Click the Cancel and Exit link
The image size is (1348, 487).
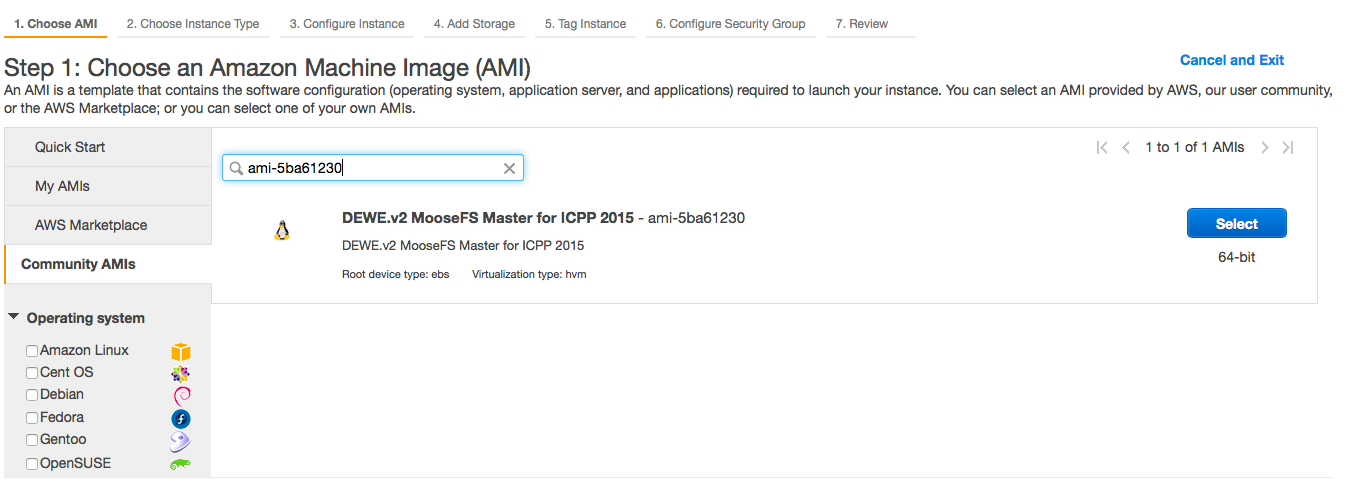point(1232,60)
